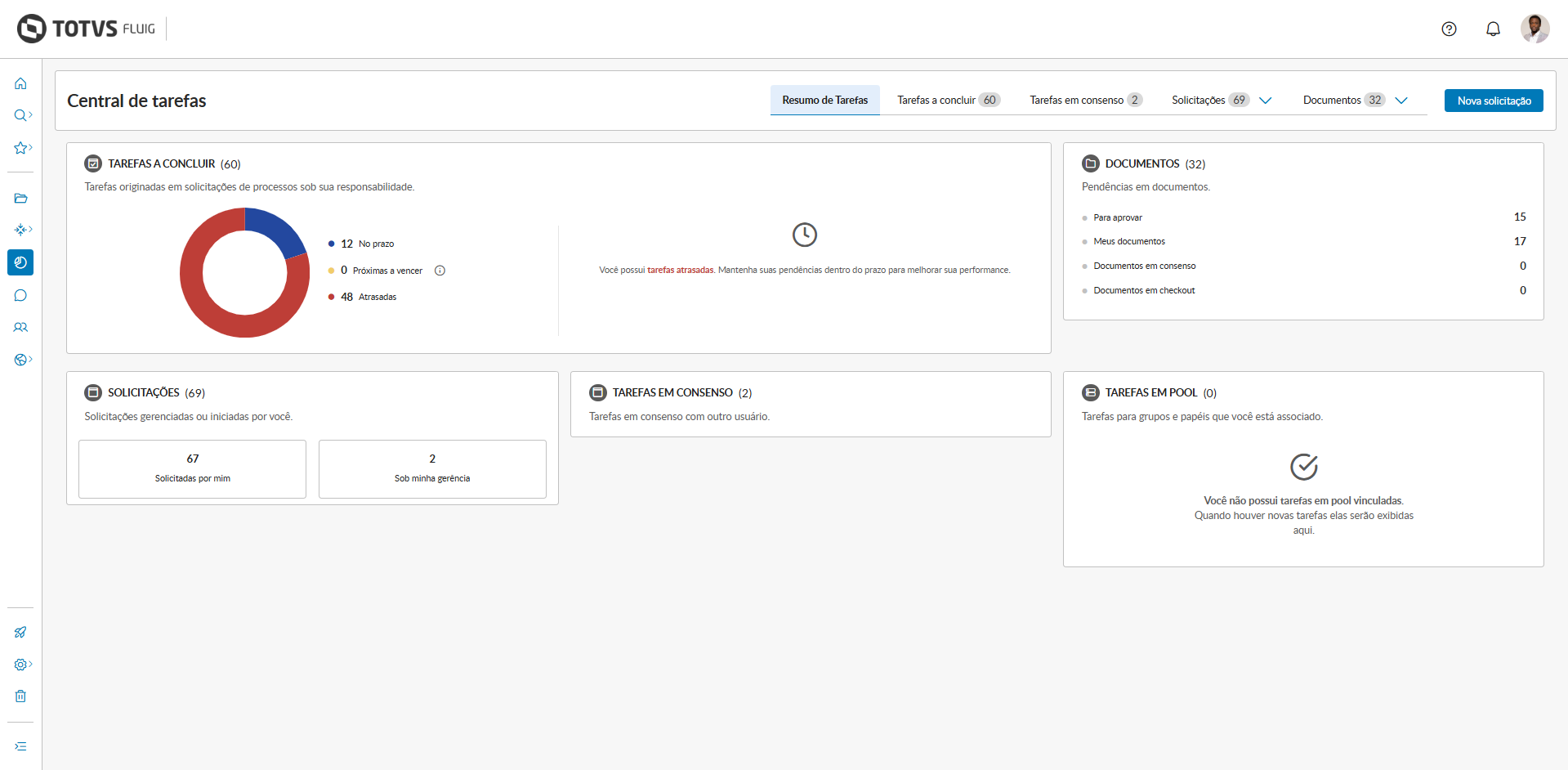This screenshot has height=770, width=1568.
Task: Open the user profile avatar
Action: click(1534, 29)
